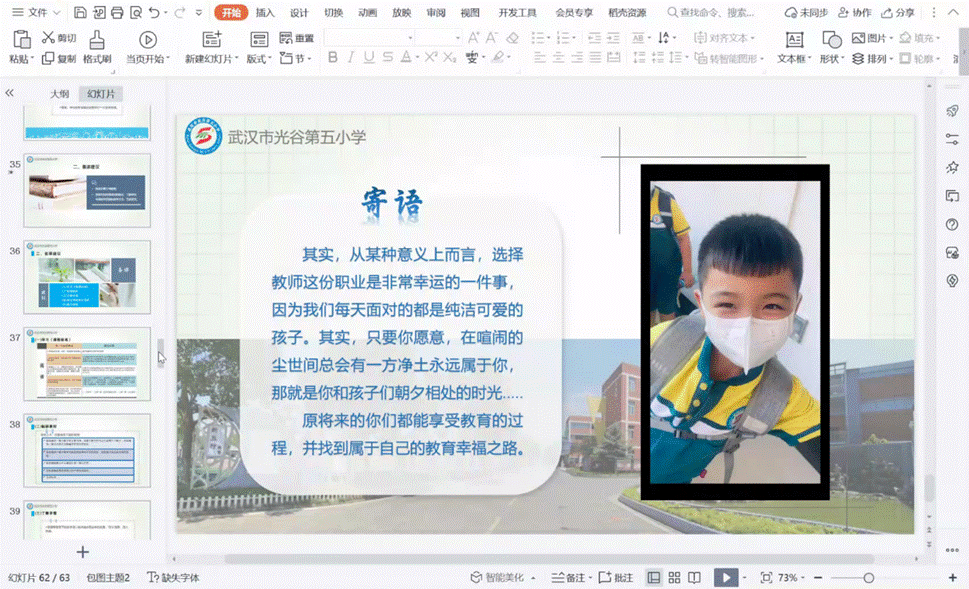This screenshot has width=969, height=589.
Task: Click the undo arrow icon
Action: [153, 13]
